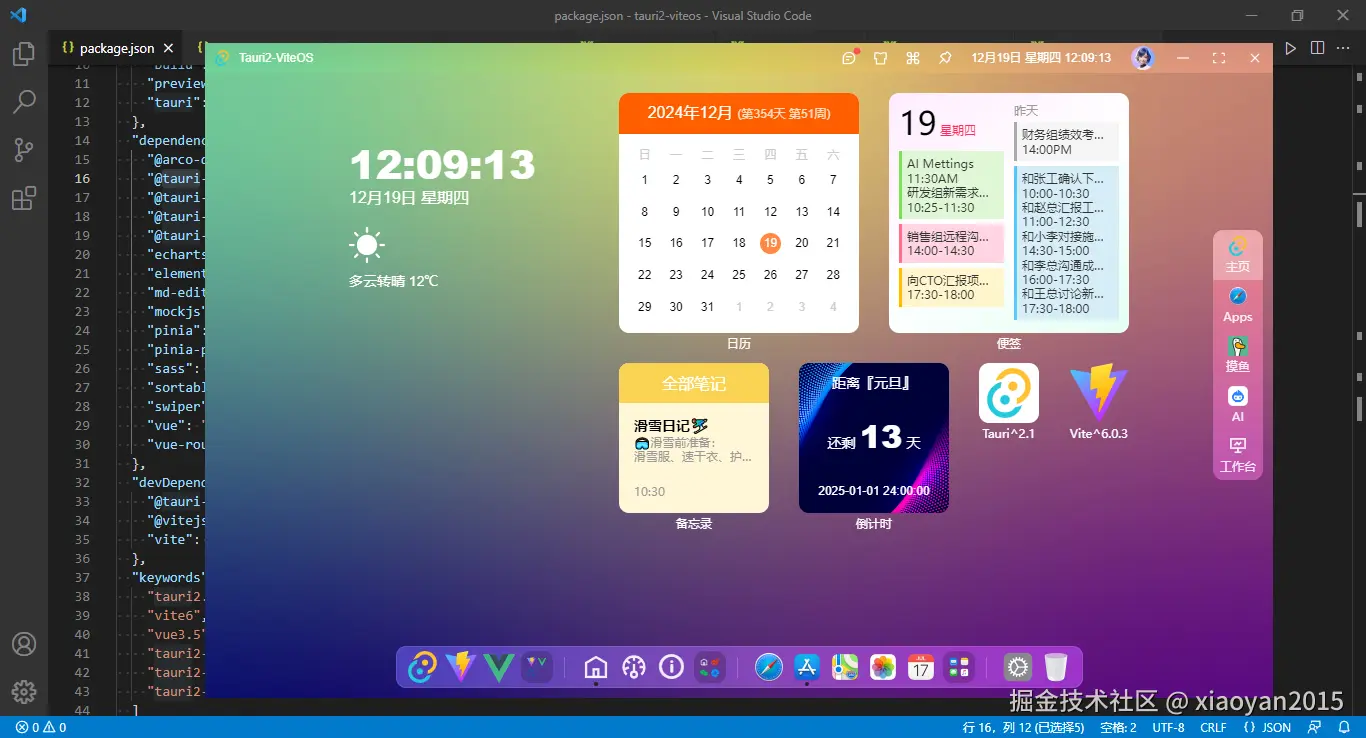Click the theme skin shirt icon
1366x738 pixels.
(881, 58)
